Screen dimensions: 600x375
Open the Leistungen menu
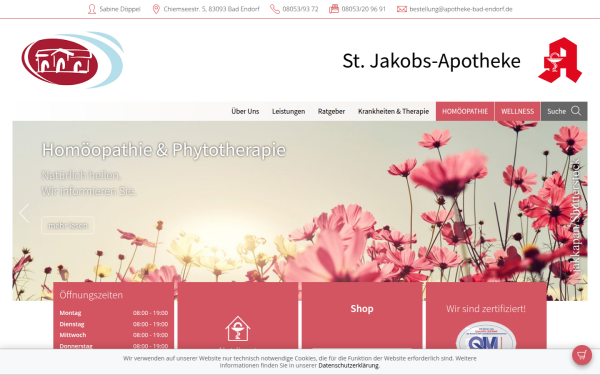pos(289,111)
